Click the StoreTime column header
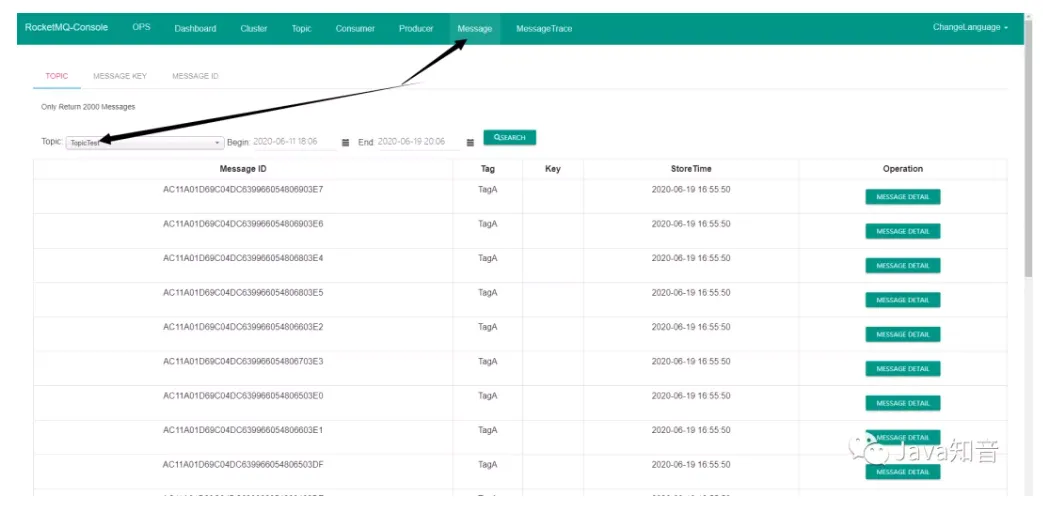Viewport: 1043px width, 519px height. coord(691,169)
